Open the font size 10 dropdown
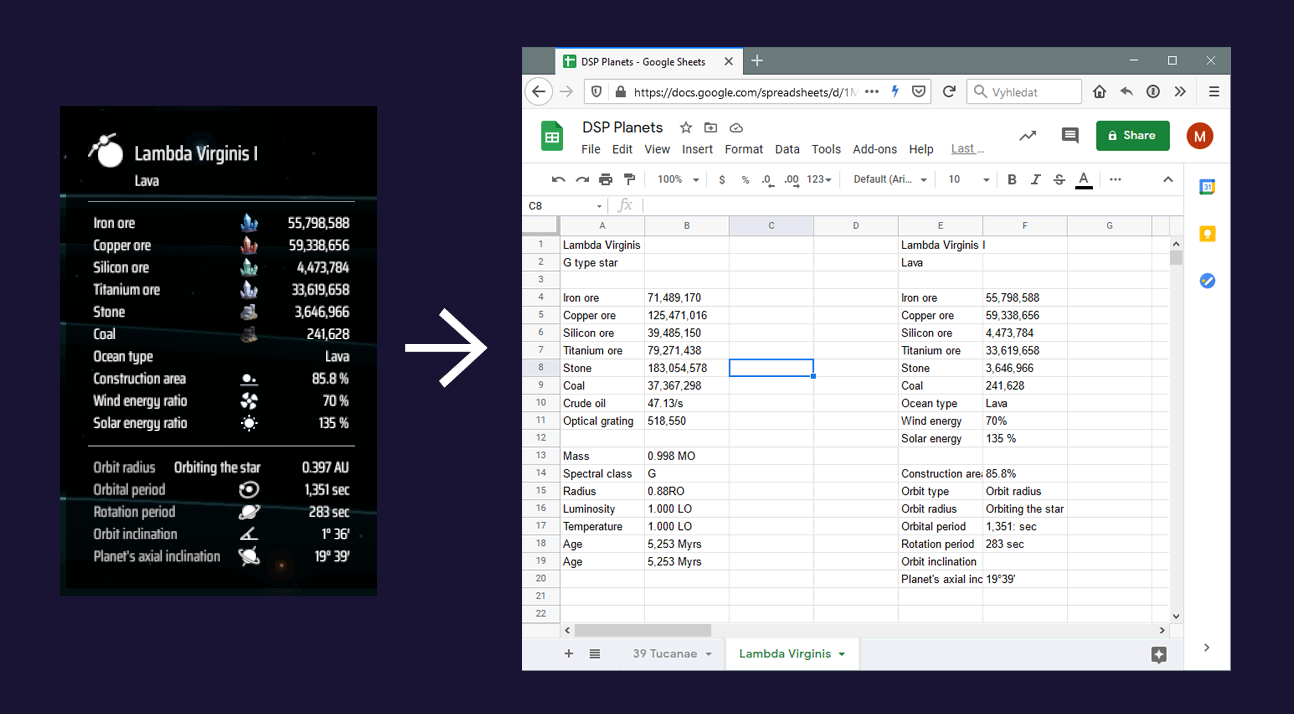 coord(968,180)
